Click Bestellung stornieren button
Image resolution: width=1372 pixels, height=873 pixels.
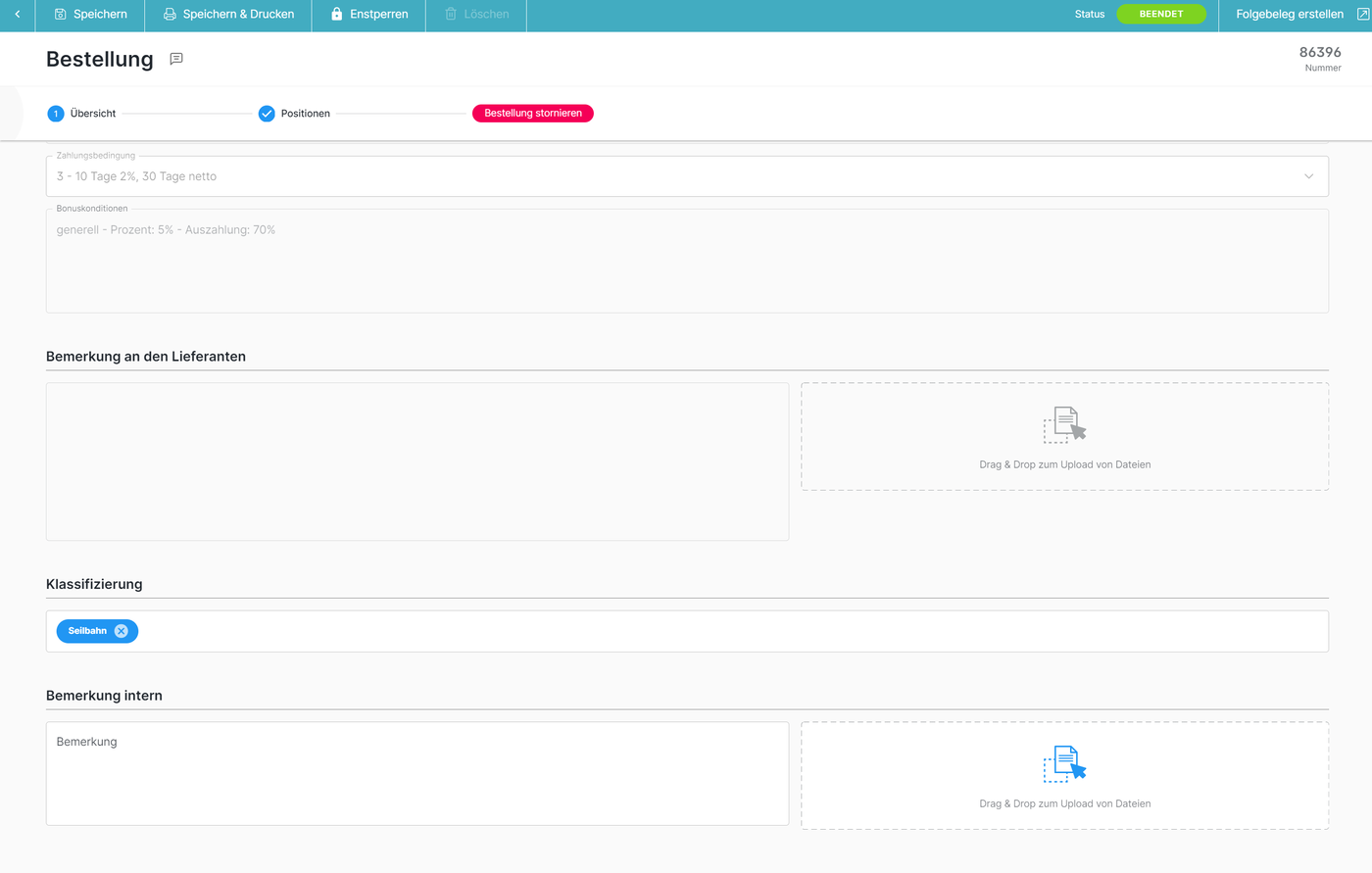532,114
